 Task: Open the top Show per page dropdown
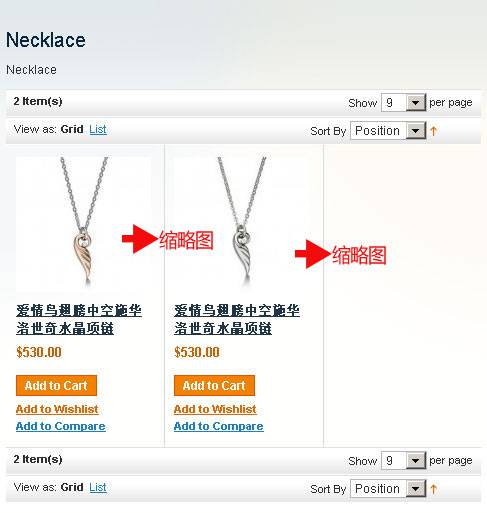click(403, 102)
